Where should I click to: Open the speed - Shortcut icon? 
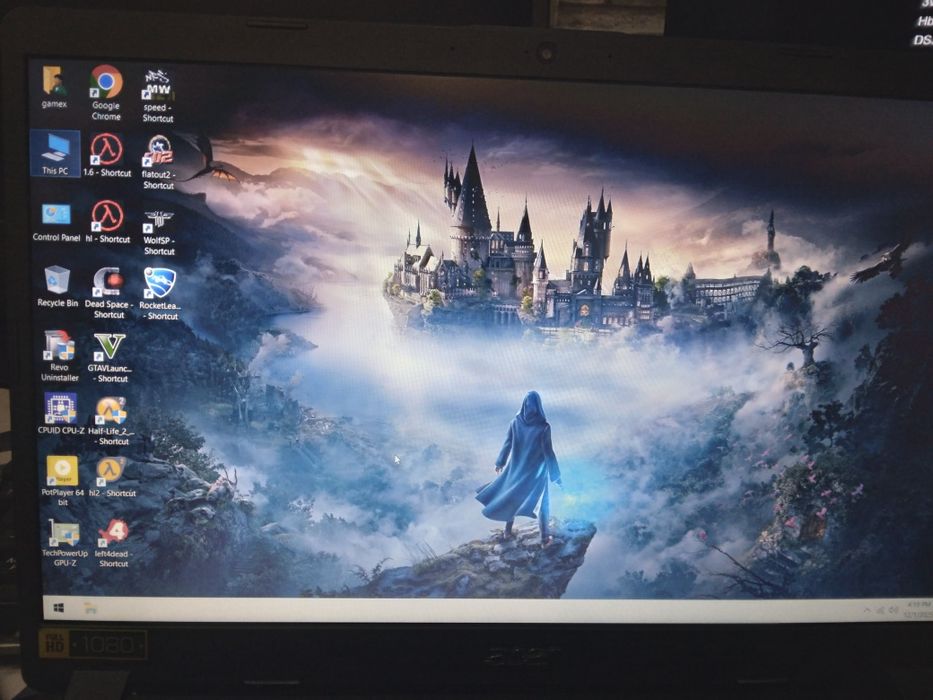click(x=158, y=95)
